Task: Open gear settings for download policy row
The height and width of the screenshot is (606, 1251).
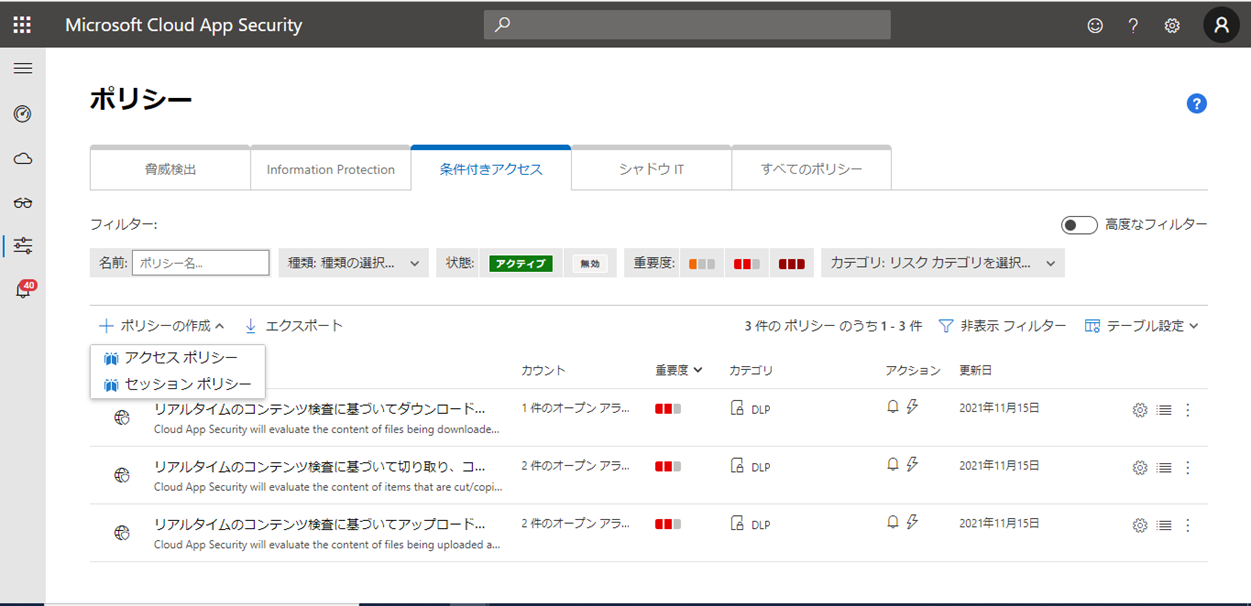Action: pos(1139,410)
